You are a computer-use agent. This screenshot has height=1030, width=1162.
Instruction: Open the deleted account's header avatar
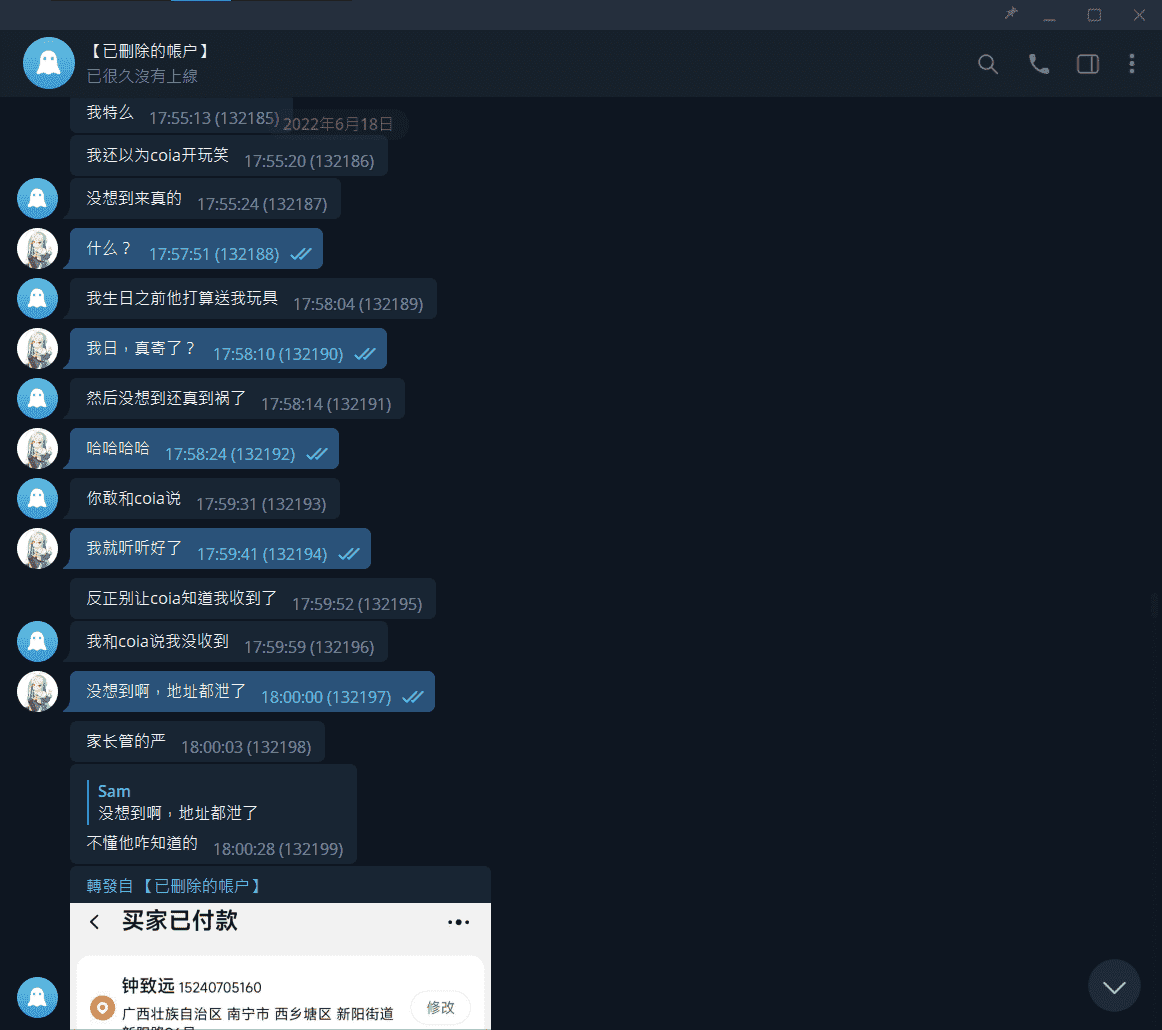49,63
